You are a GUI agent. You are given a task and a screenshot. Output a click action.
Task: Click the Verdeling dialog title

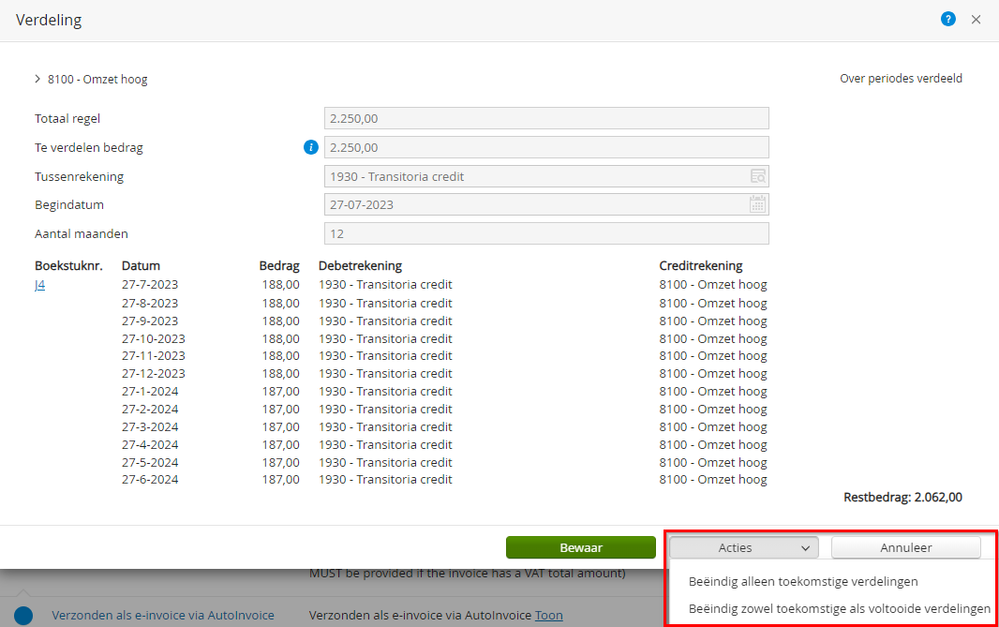pos(49,20)
